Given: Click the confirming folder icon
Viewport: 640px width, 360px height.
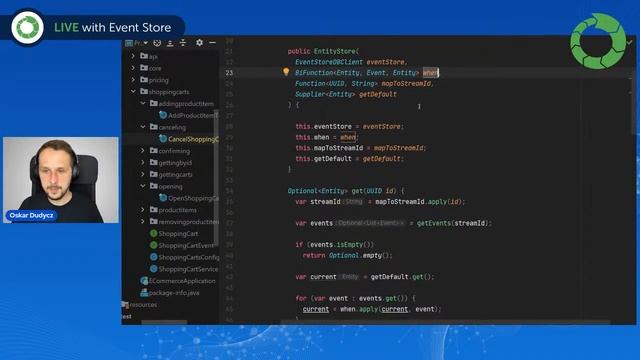Looking at the screenshot, I should 153,151.
